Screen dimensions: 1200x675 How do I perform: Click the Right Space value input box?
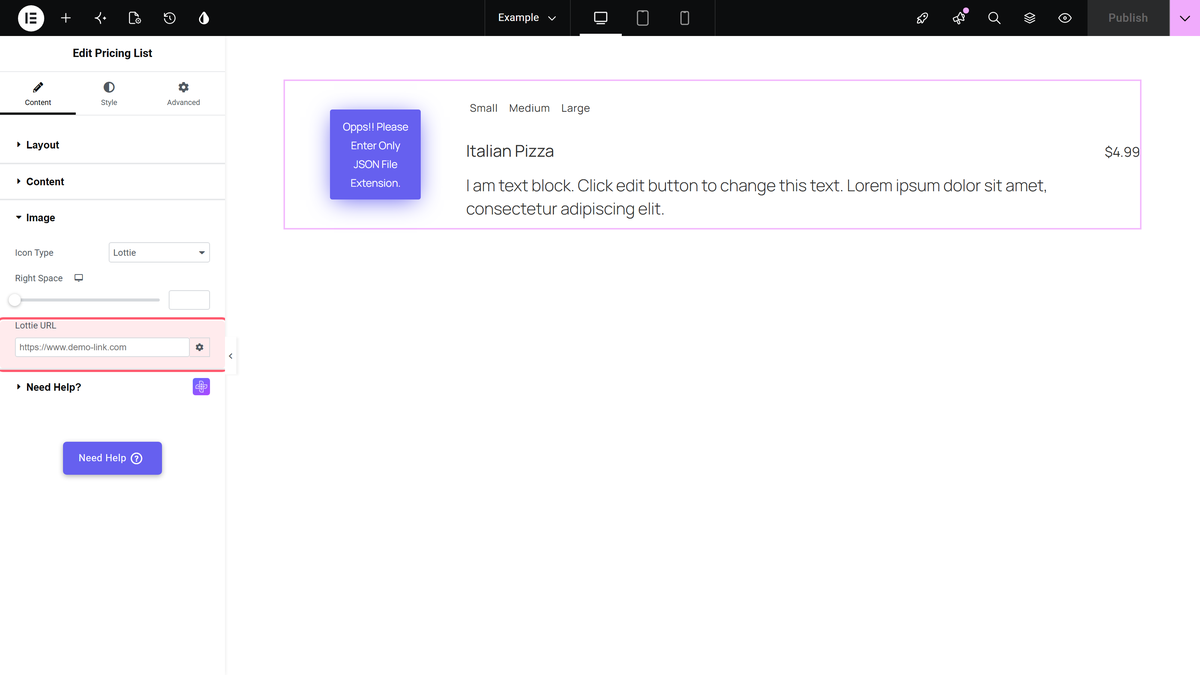189,300
